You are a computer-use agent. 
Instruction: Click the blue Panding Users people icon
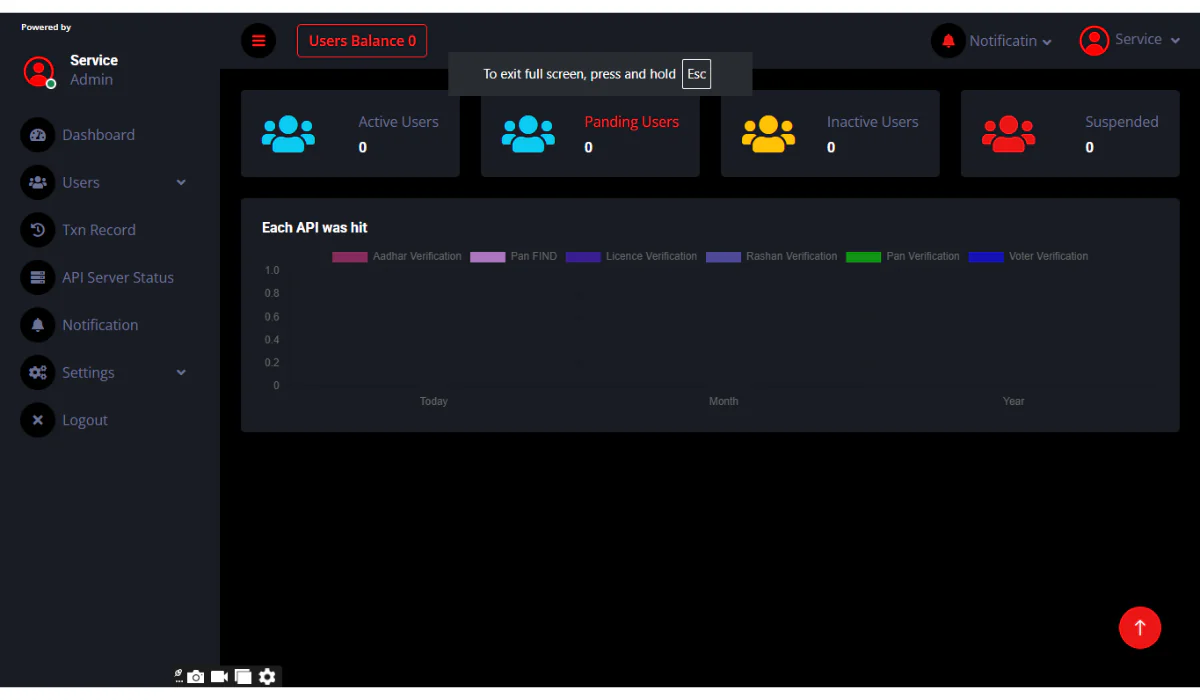tap(528, 134)
